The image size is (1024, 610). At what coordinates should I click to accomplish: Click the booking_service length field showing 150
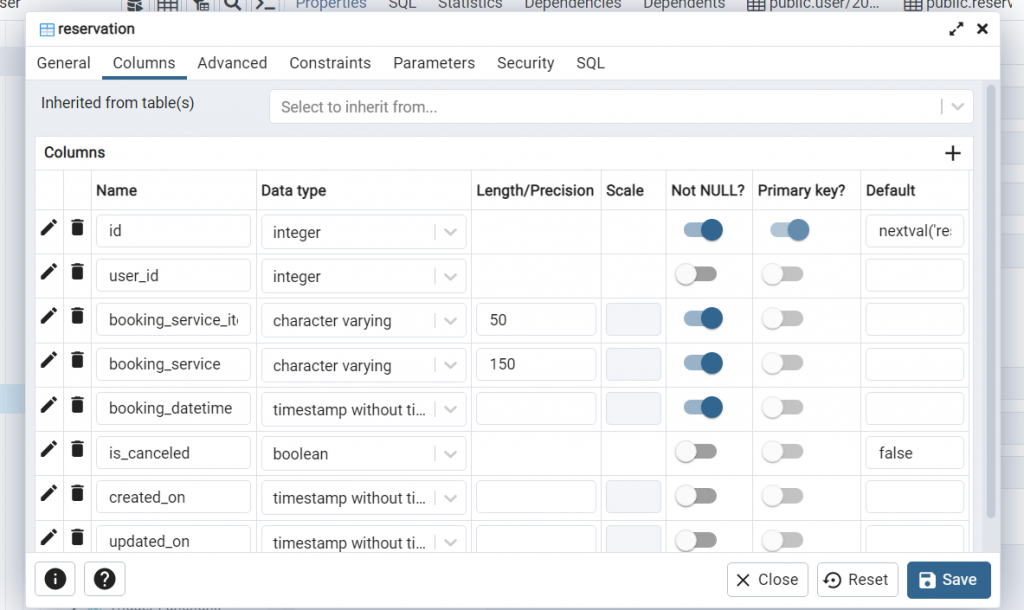pos(536,365)
